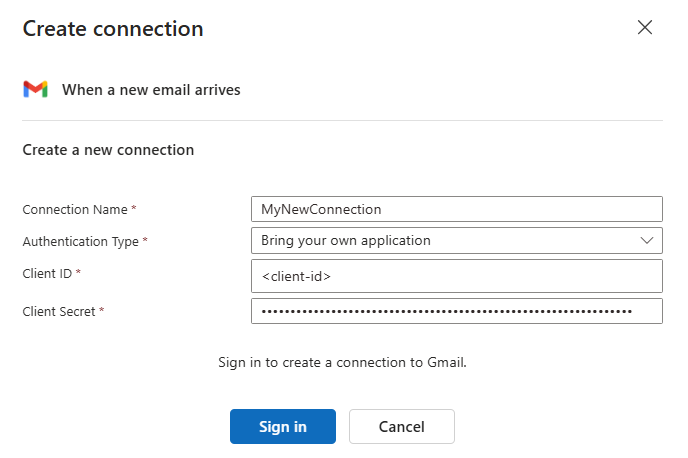This screenshot has height=458, width=688.
Task: Click the 'Sign in to create a connection' message
Action: [342, 362]
